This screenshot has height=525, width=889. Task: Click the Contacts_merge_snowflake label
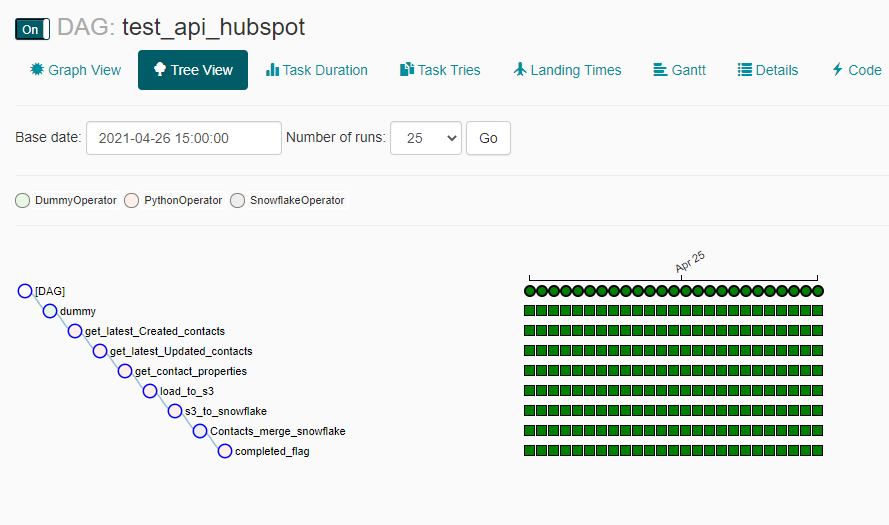(x=277, y=431)
